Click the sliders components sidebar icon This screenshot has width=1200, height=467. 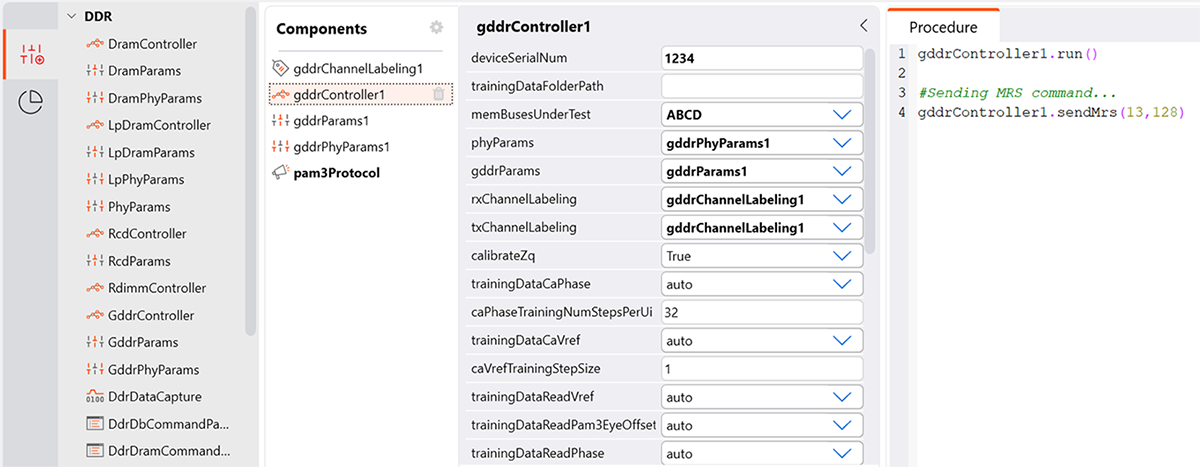[31, 55]
